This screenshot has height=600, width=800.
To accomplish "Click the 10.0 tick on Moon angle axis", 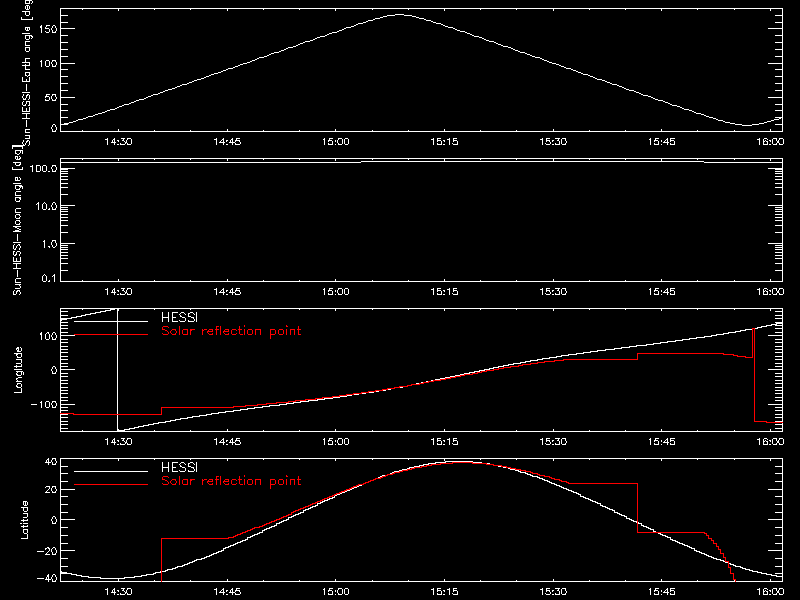I will pos(46,206).
